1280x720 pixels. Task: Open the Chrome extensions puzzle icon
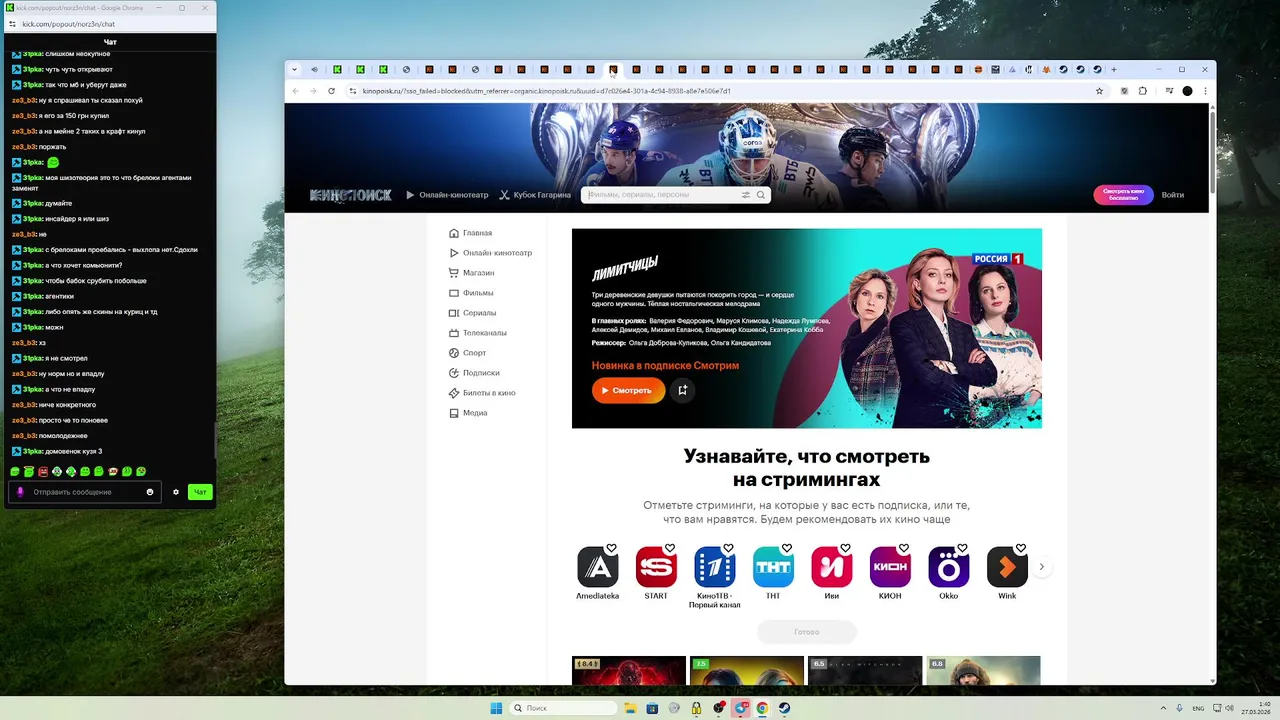pos(1143,91)
